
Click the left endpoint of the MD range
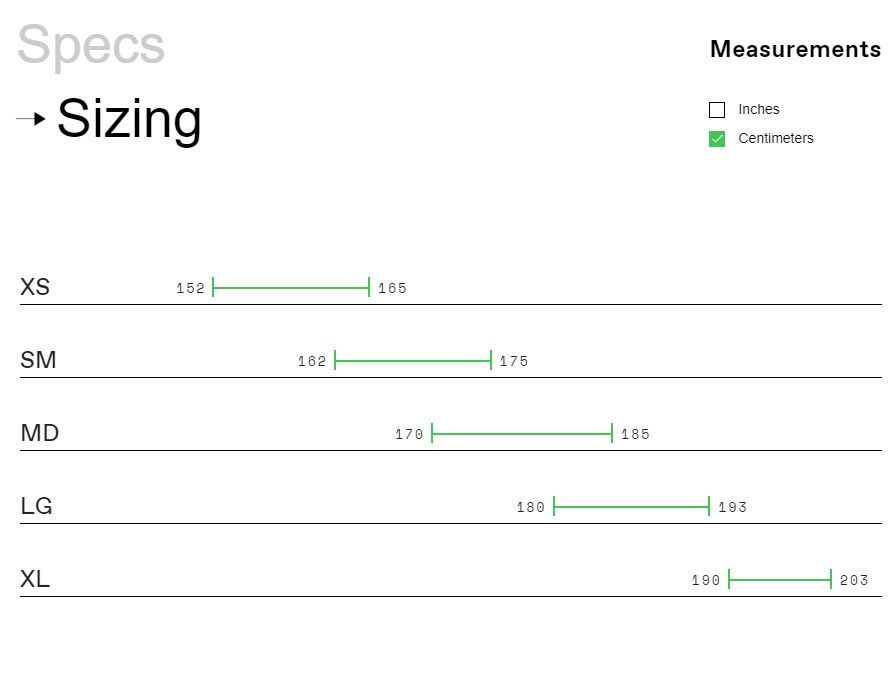433,433
